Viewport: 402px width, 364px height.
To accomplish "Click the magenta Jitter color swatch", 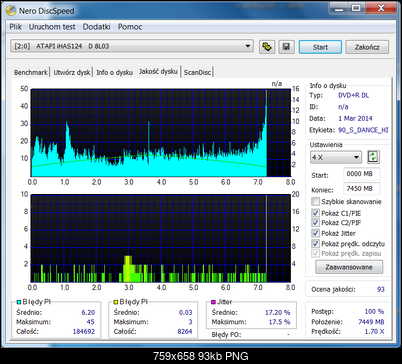I will (x=214, y=302).
